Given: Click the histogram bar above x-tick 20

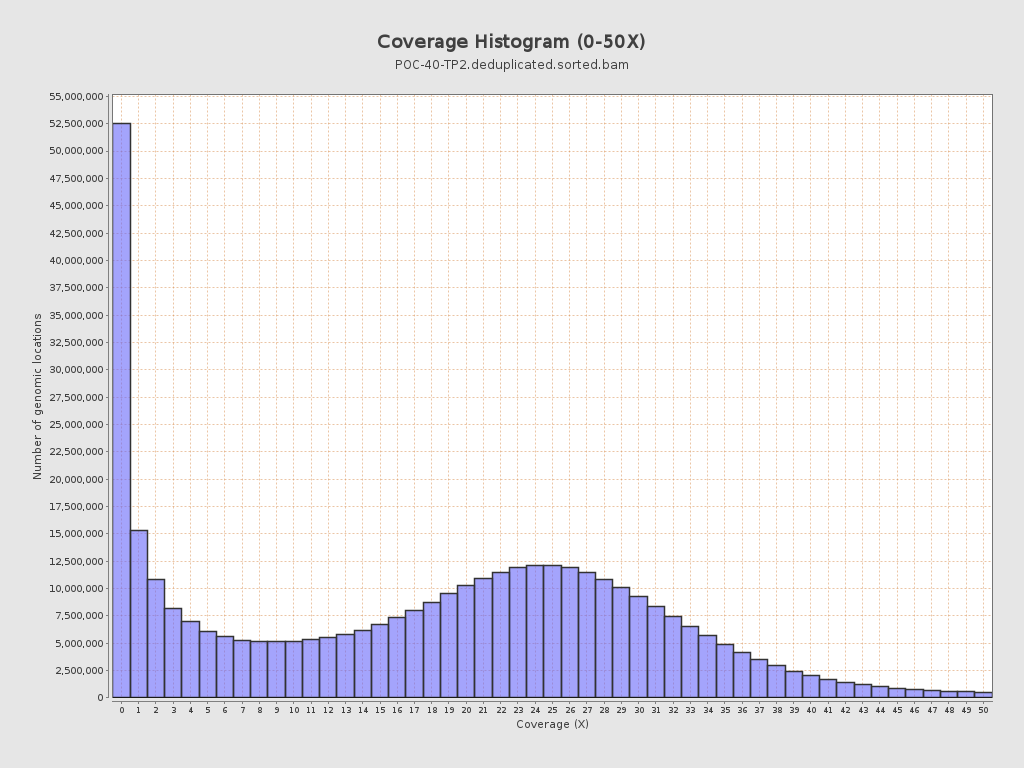Looking at the screenshot, I should click(x=466, y=641).
